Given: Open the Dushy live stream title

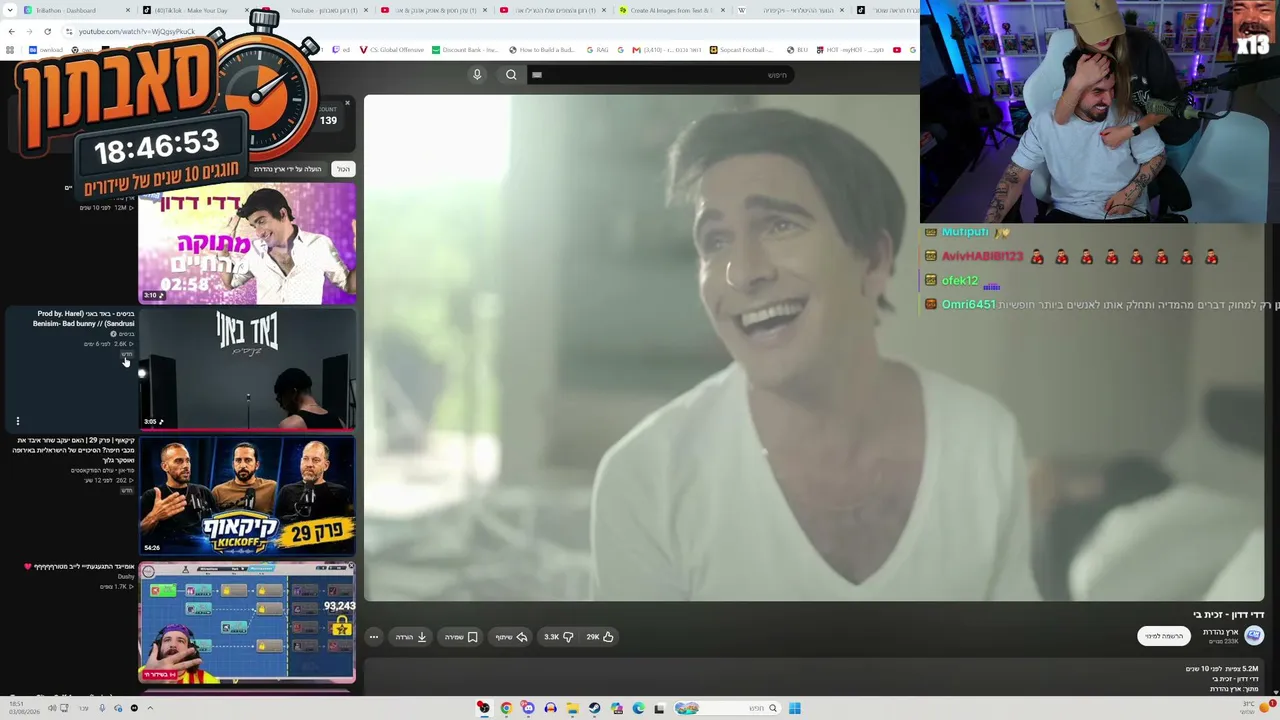Looking at the screenshot, I should coord(80,567).
